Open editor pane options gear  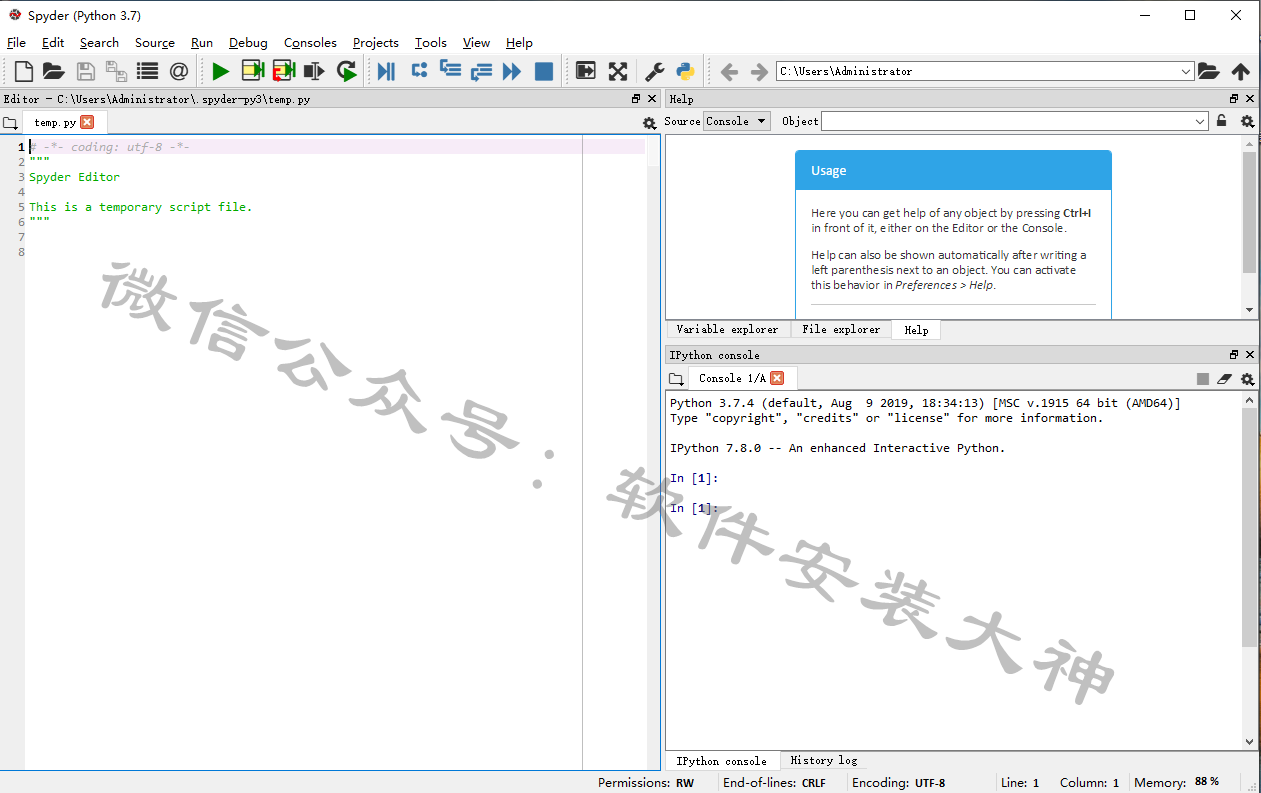point(649,123)
